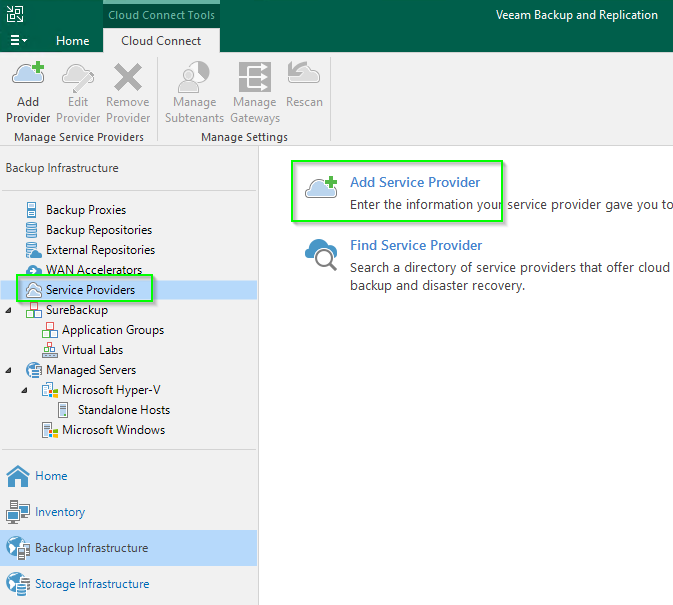Image resolution: width=673 pixels, height=605 pixels.
Task: Click the Backup Infrastructure globe icon
Action: point(18,548)
